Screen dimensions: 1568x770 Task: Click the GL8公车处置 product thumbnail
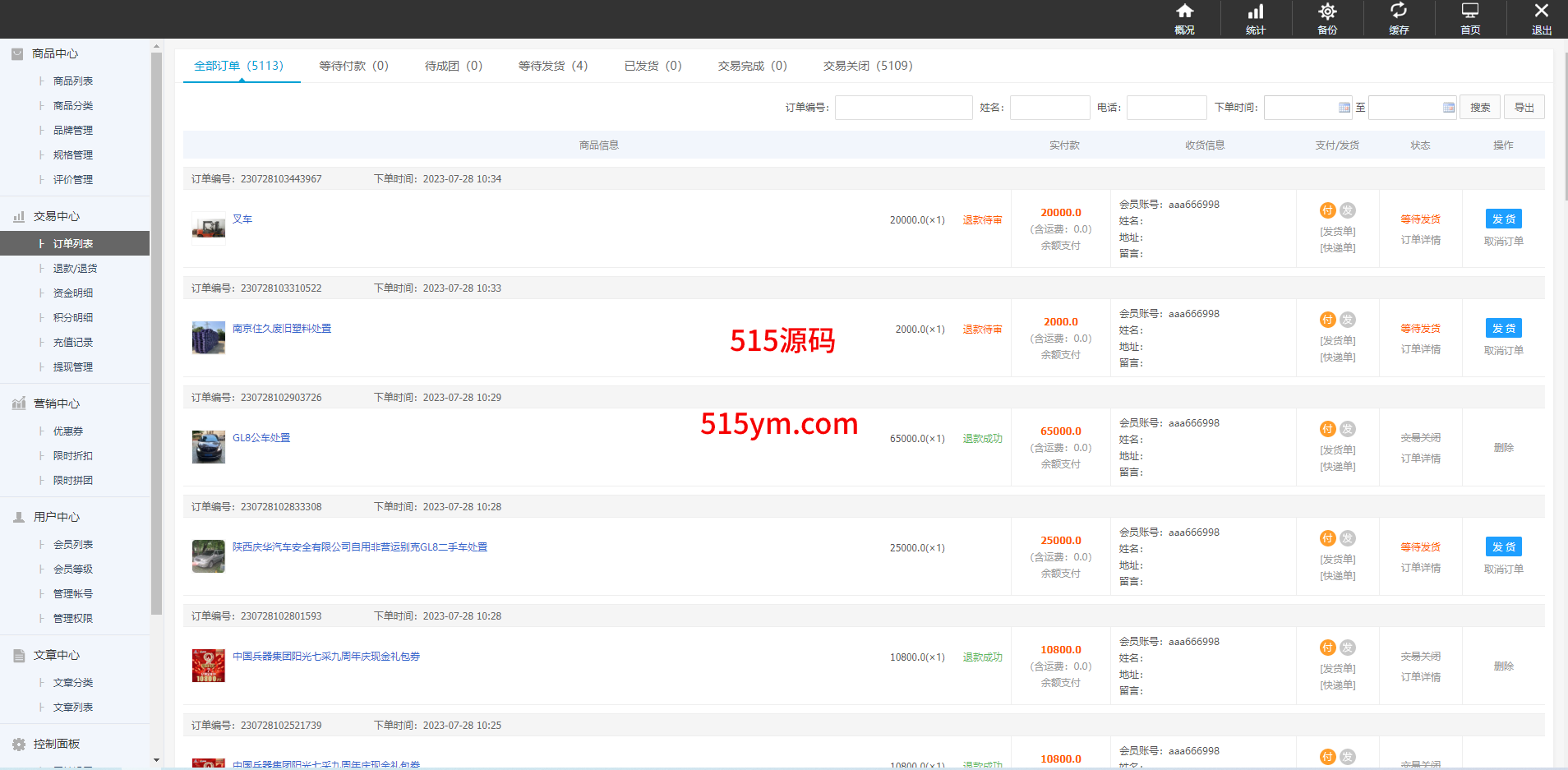(x=208, y=447)
